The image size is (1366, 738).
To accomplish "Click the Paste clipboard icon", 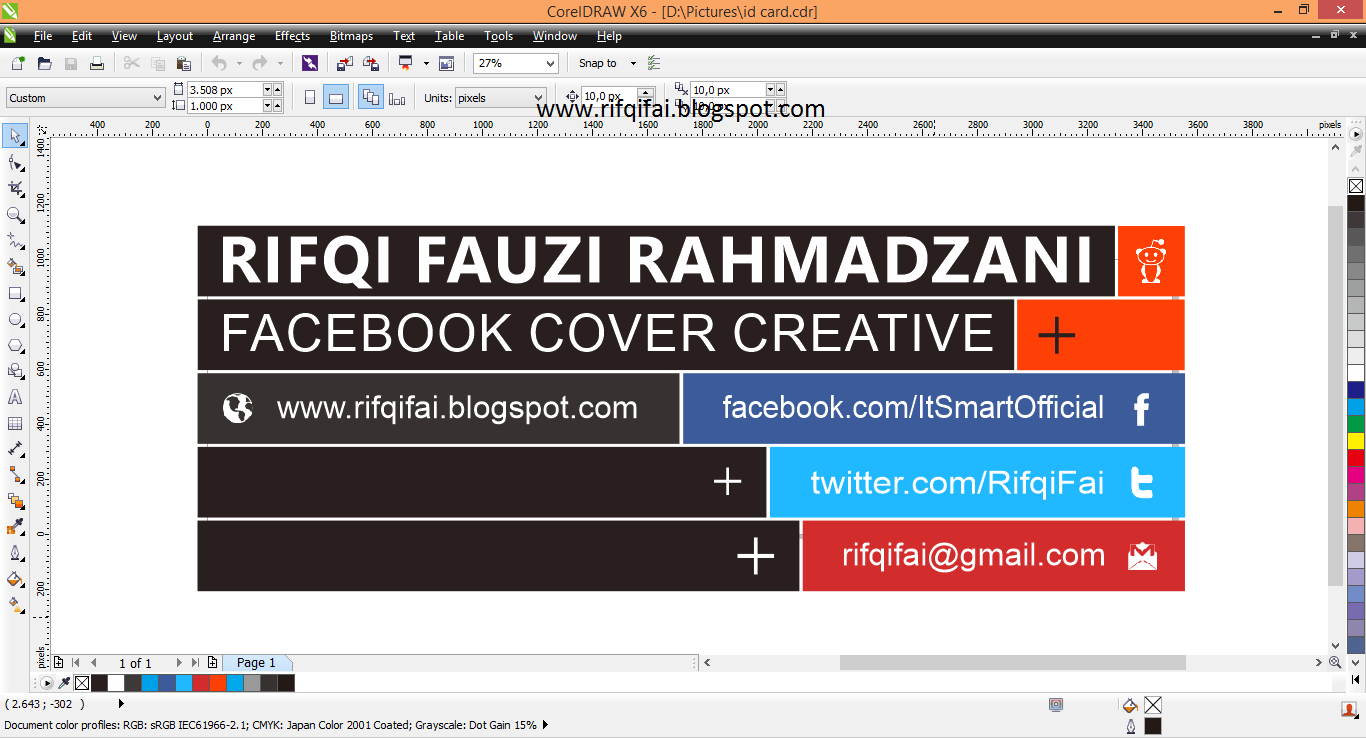I will pos(185,63).
